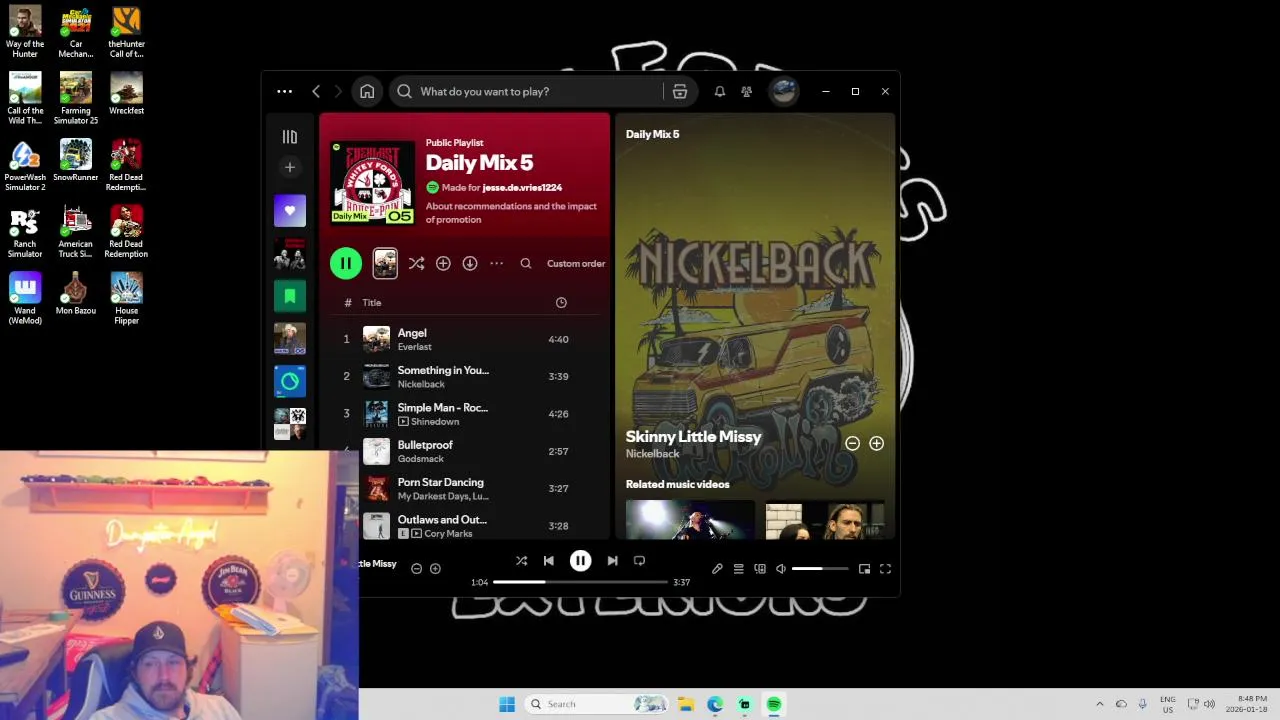Open the Custom order sort dropdown
This screenshot has width=1280, height=720.
tap(576, 263)
